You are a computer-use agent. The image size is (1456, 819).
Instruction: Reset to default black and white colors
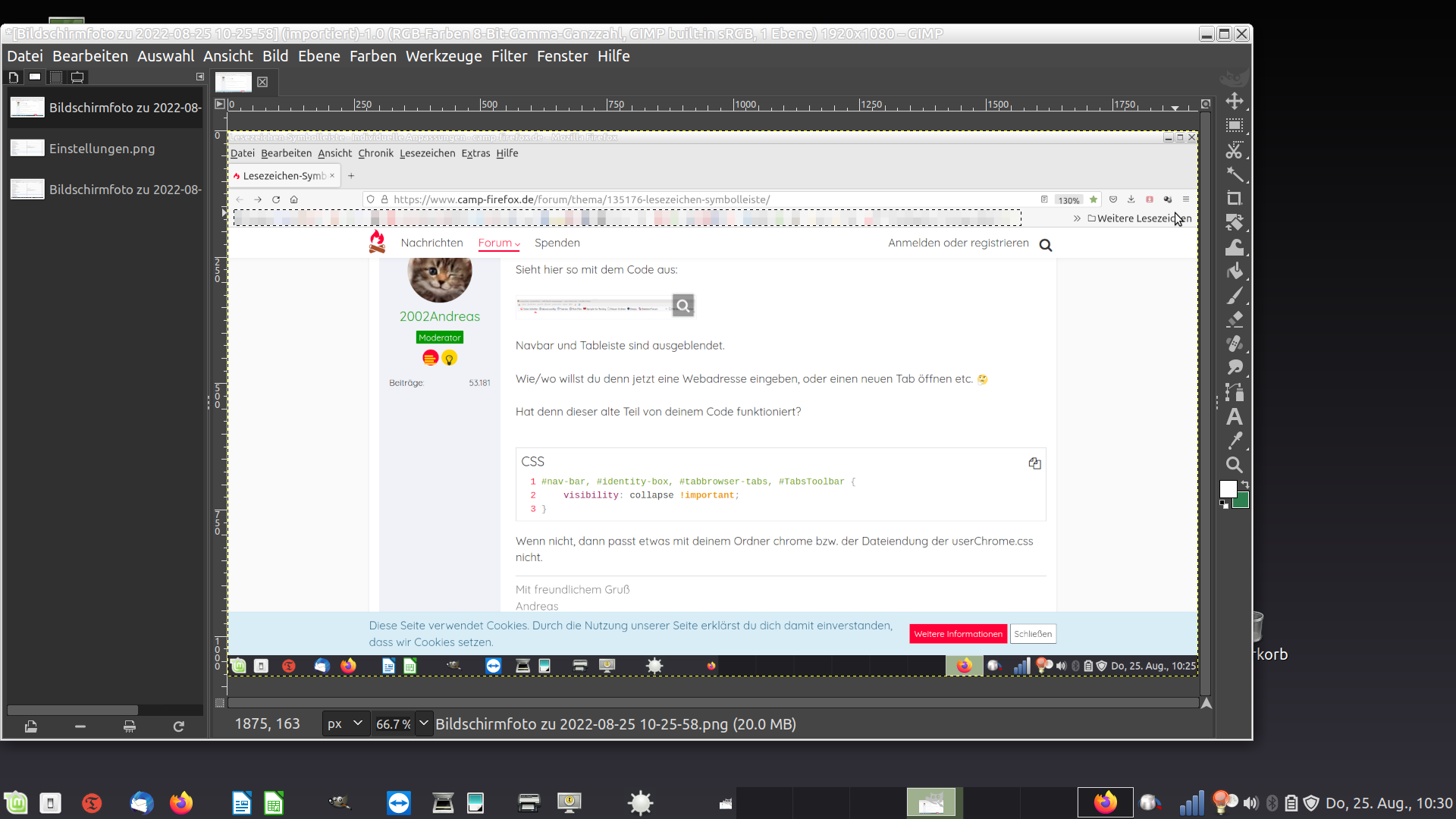point(1224,504)
